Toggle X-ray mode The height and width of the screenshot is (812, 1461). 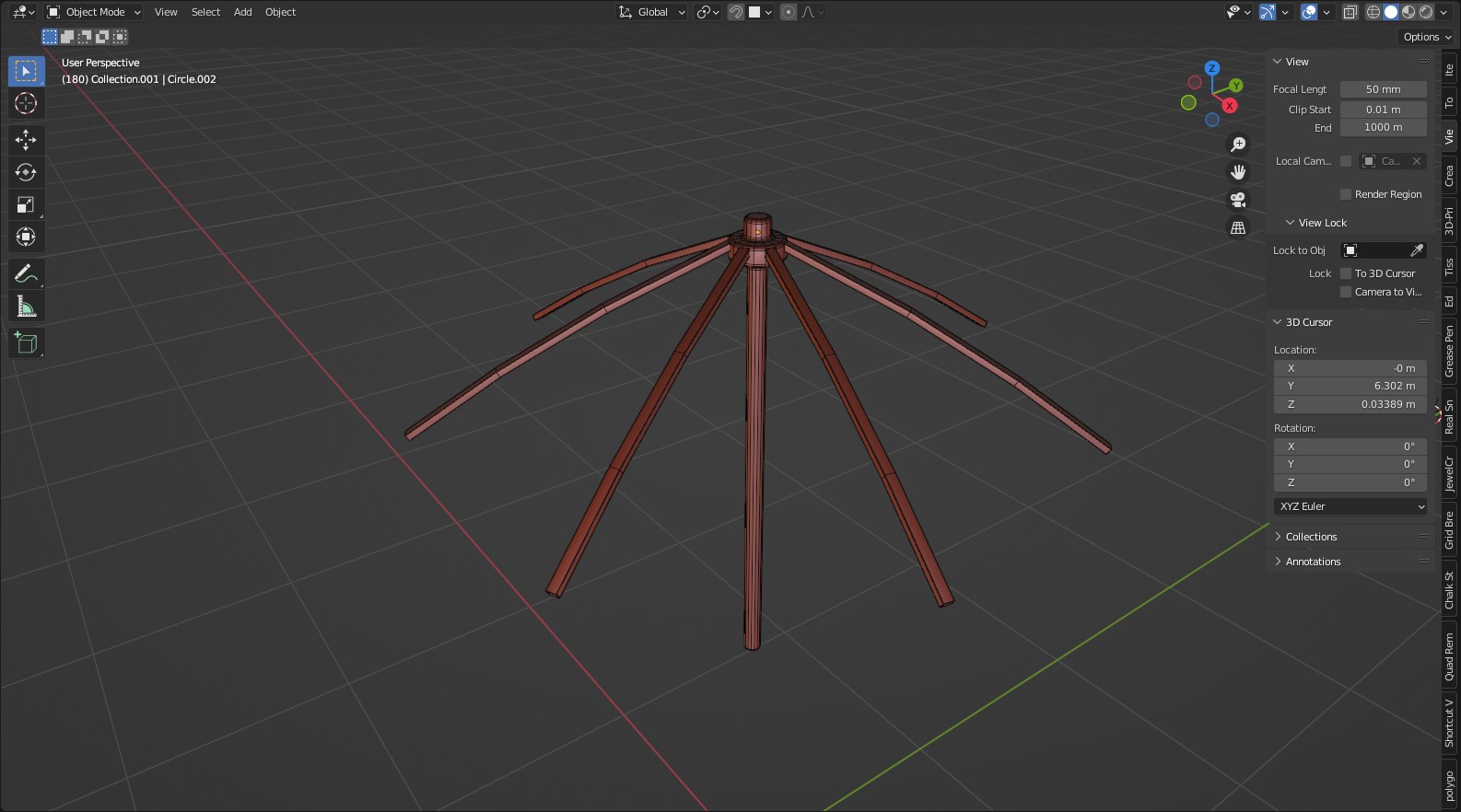coord(1350,12)
